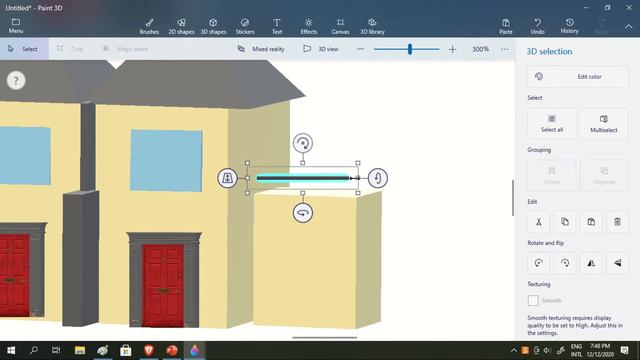Switch to the Brushes tab

pyautogui.click(x=149, y=26)
